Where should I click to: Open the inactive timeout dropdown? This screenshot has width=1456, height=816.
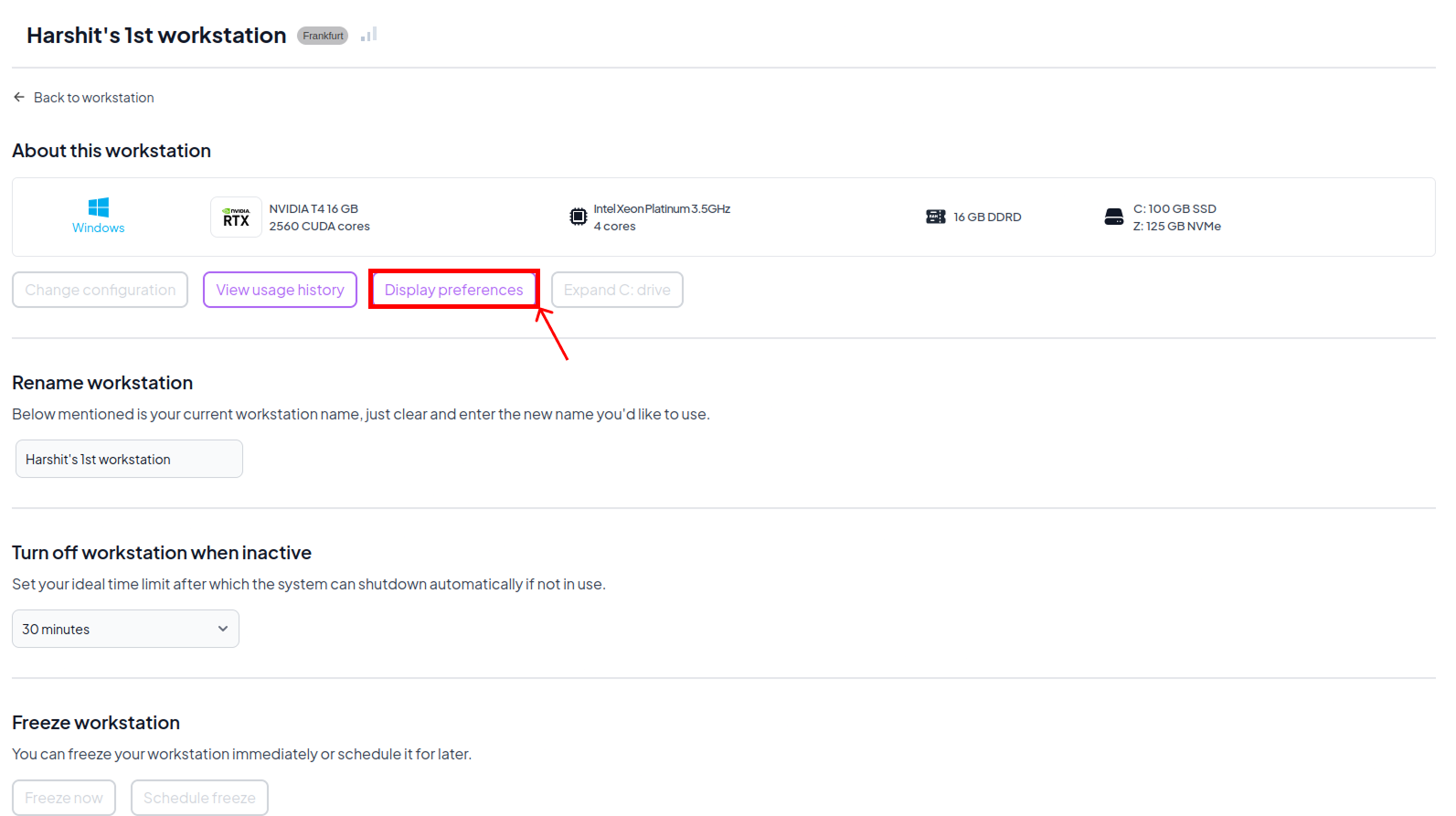click(x=125, y=629)
